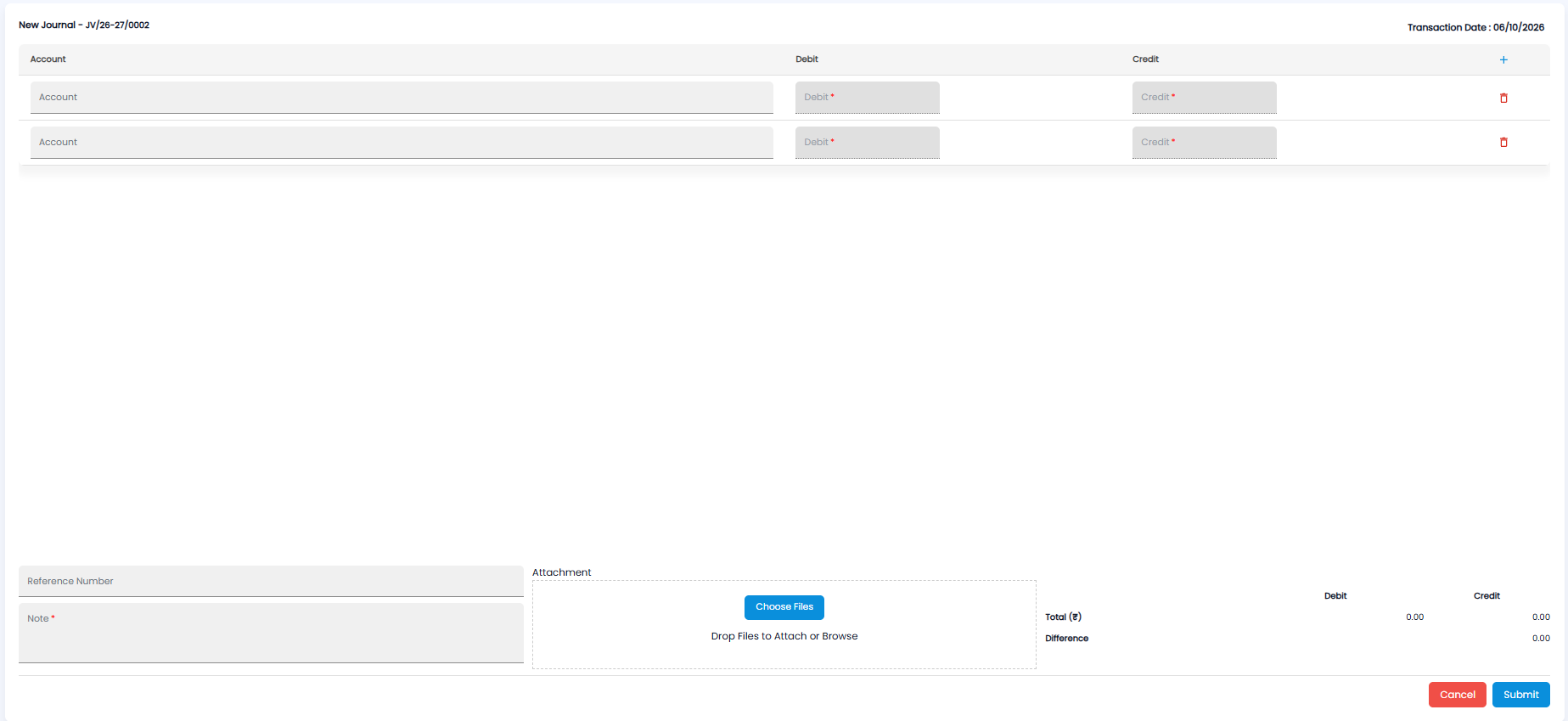The width and height of the screenshot is (1568, 721).
Task: Click the total Debit value 0.00
Action: pyautogui.click(x=1415, y=617)
